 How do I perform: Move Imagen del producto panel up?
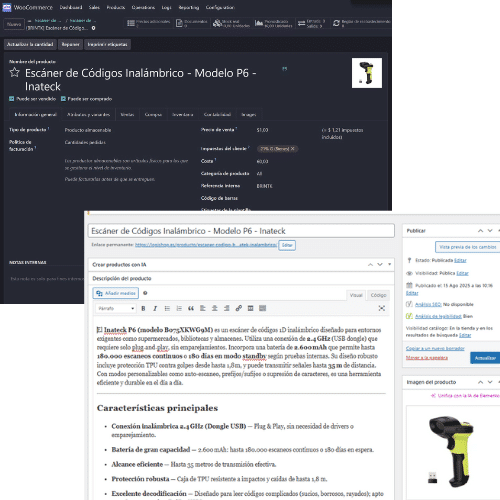[480, 382]
